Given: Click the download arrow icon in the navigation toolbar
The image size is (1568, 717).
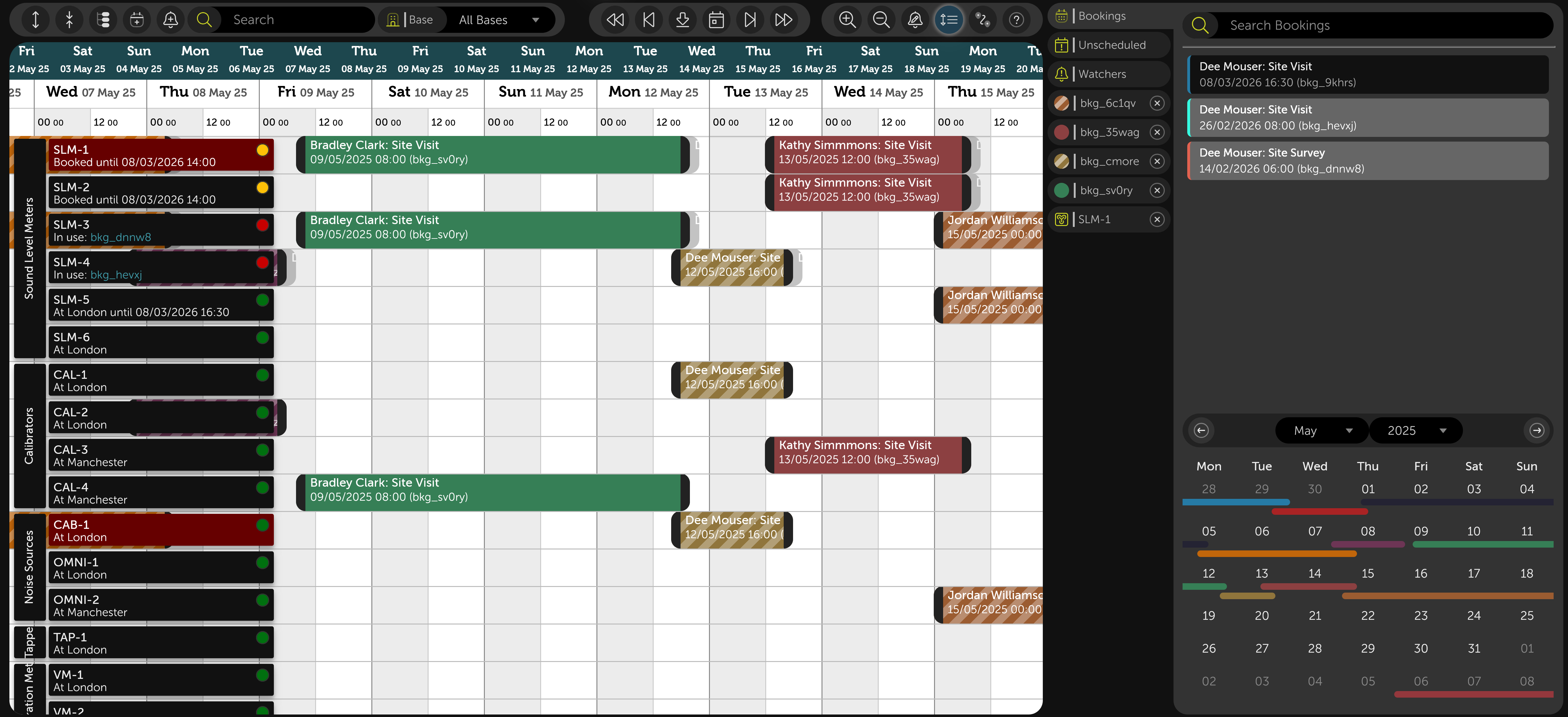Looking at the screenshot, I should coord(682,19).
